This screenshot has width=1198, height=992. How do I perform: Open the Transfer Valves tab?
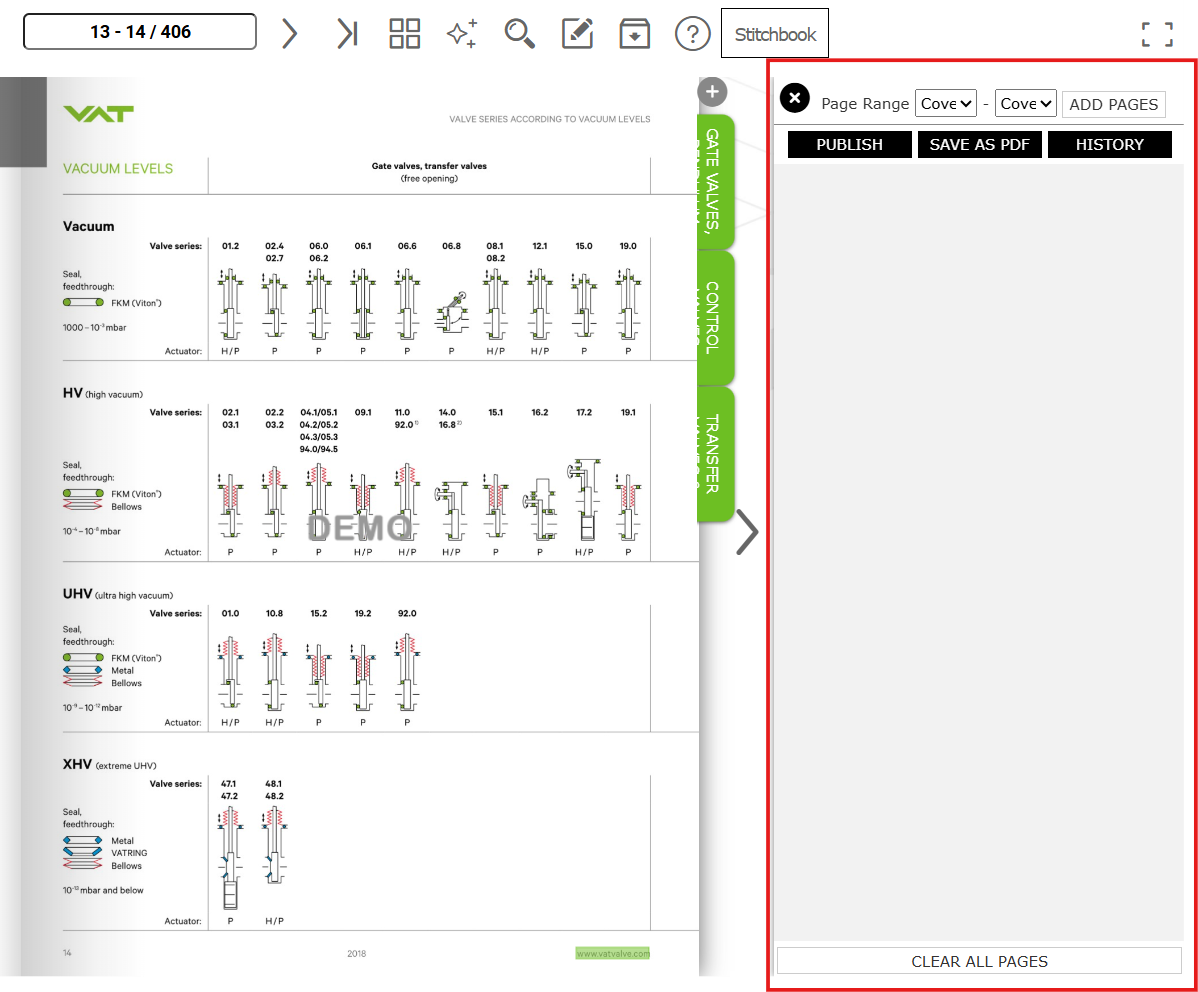click(x=714, y=454)
